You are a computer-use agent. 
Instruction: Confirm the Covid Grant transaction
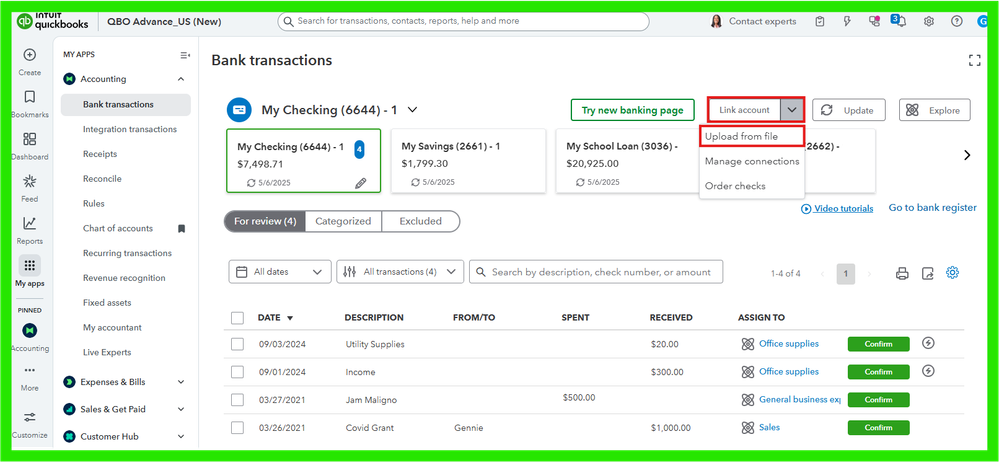[x=878, y=428]
